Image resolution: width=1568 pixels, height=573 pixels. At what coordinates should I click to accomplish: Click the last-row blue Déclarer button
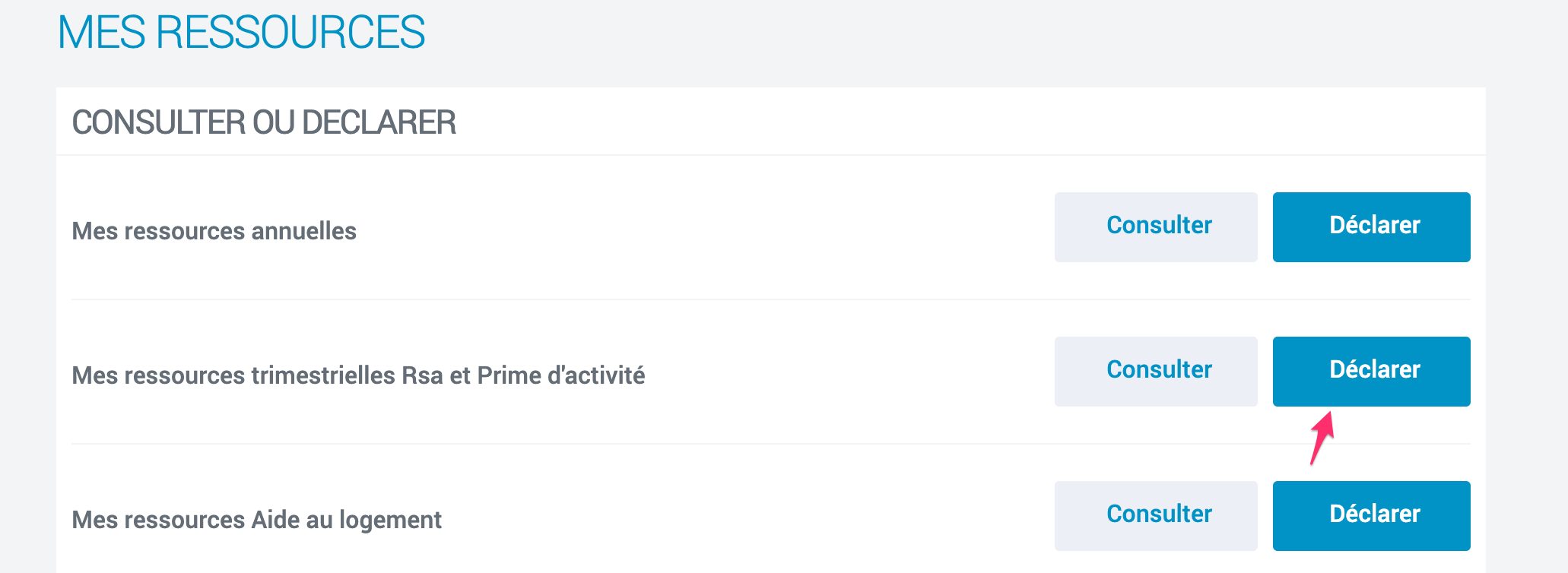pyautogui.click(x=1371, y=515)
